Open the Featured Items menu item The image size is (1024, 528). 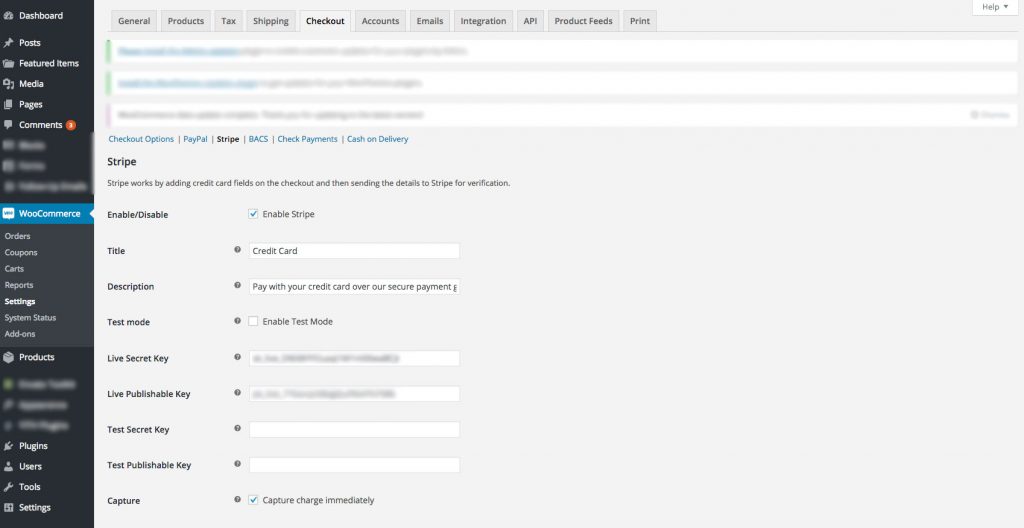[x=49, y=63]
